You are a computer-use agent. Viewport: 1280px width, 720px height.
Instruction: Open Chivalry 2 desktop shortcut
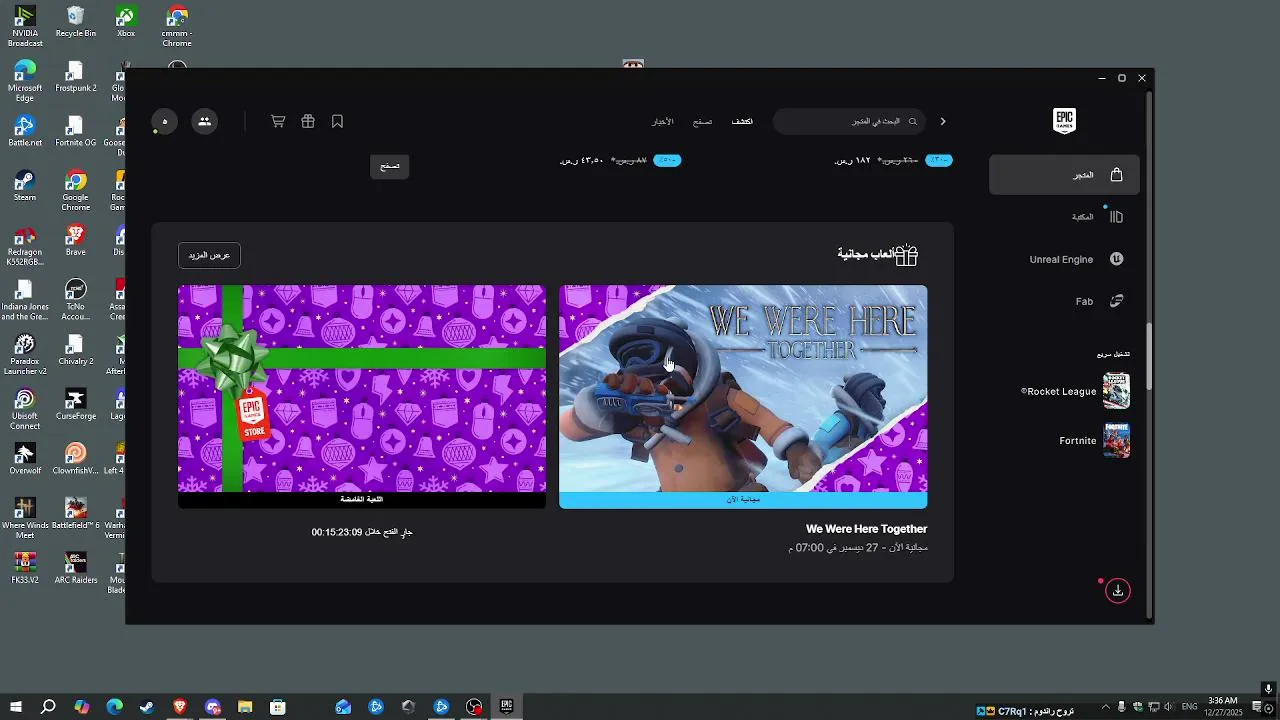click(x=76, y=351)
